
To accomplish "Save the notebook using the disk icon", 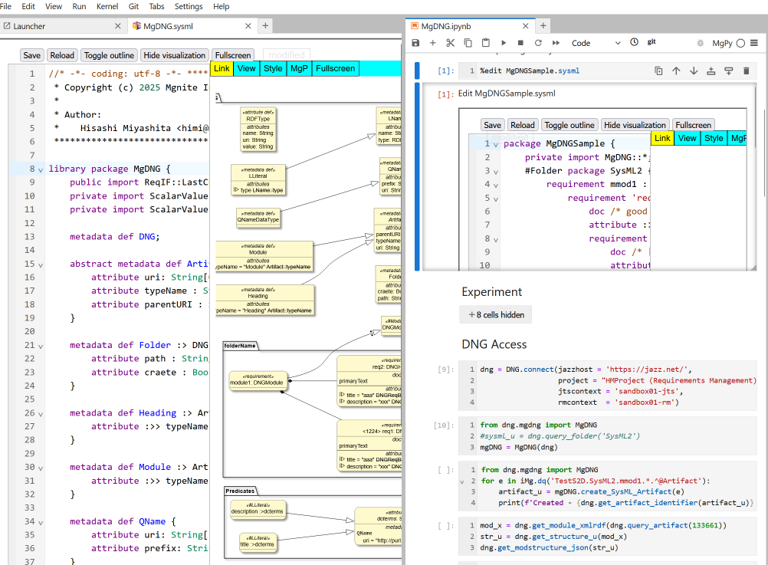I will [x=416, y=43].
